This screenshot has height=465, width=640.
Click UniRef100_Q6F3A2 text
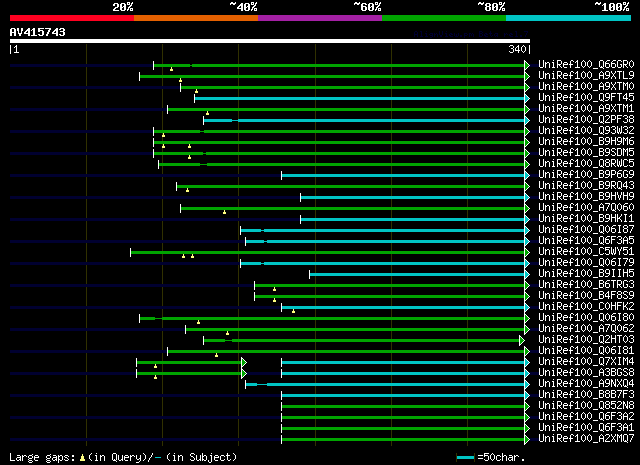(586, 417)
